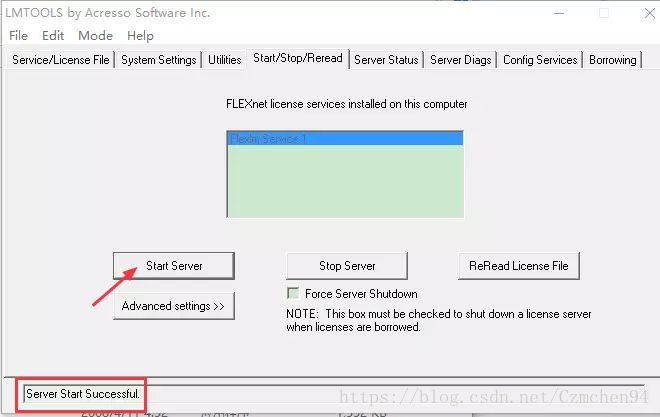The width and height of the screenshot is (660, 417).
Task: Switch to Config Services tab
Action: tap(540, 60)
